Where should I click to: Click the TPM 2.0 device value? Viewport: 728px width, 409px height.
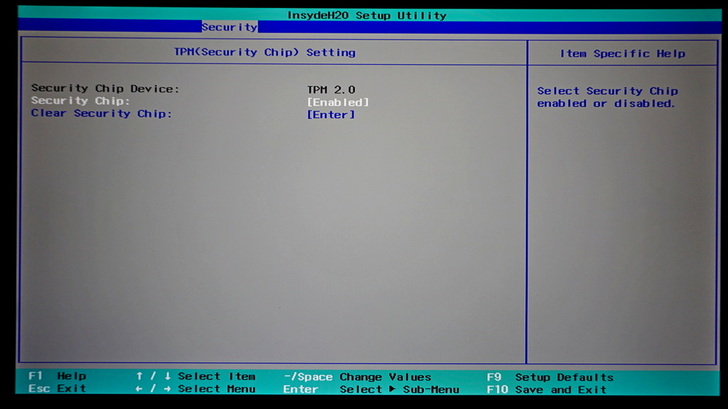point(331,89)
